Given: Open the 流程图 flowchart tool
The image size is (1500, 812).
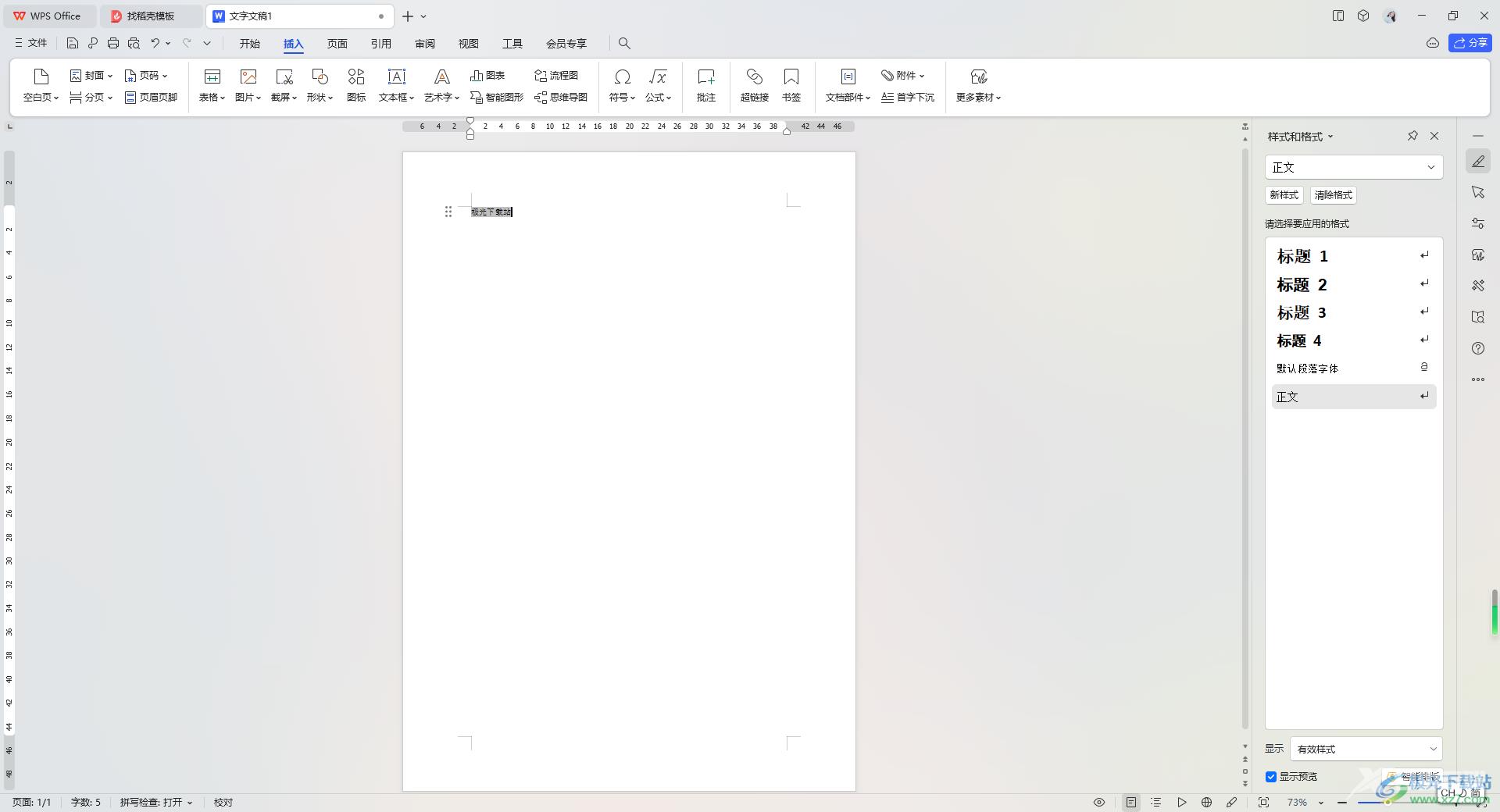Looking at the screenshot, I should pos(556,76).
